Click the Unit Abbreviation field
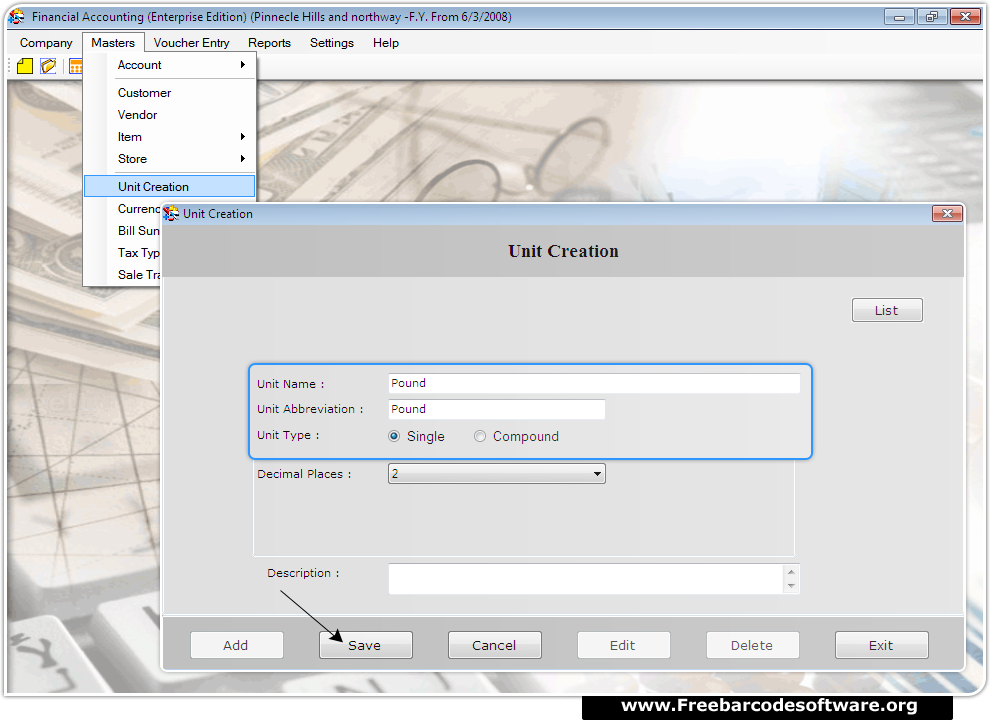Viewport: 990px width, 720px height. 497,409
